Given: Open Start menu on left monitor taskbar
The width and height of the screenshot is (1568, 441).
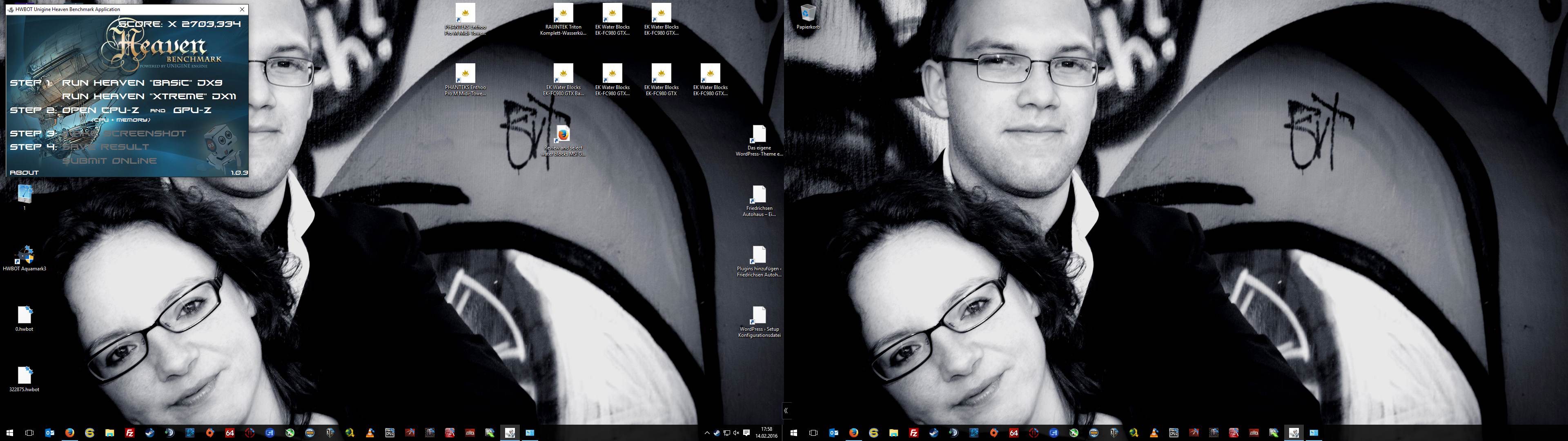Looking at the screenshot, I should [10, 432].
